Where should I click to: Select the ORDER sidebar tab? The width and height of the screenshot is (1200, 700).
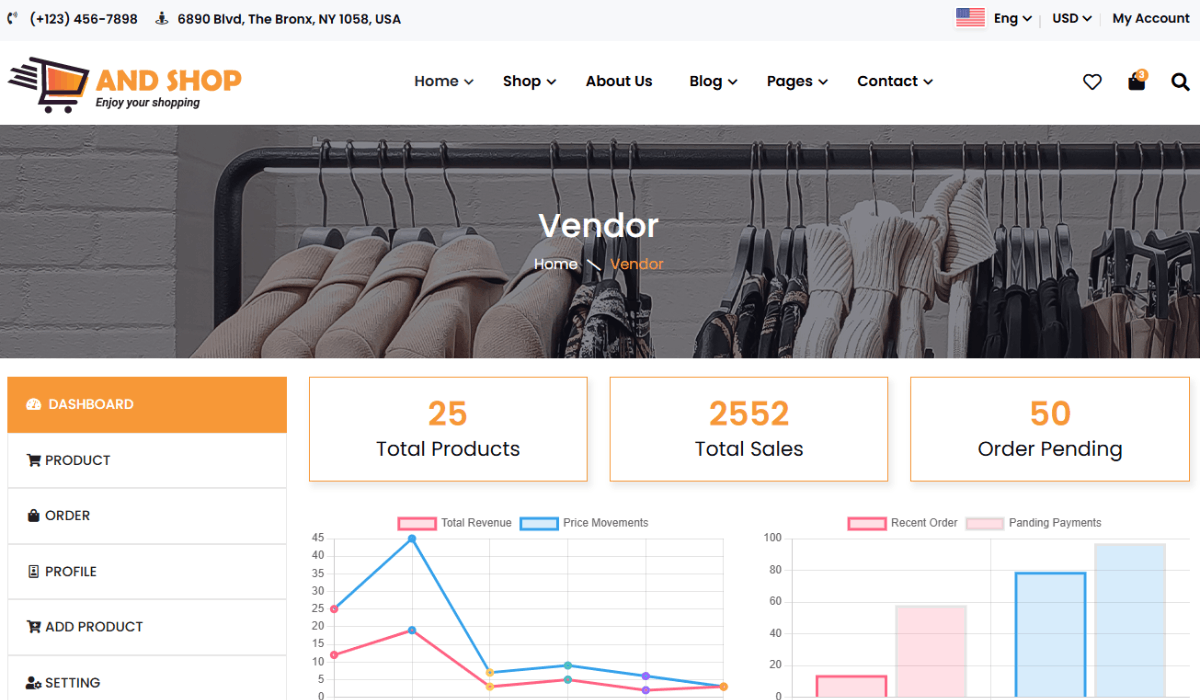(x=147, y=516)
